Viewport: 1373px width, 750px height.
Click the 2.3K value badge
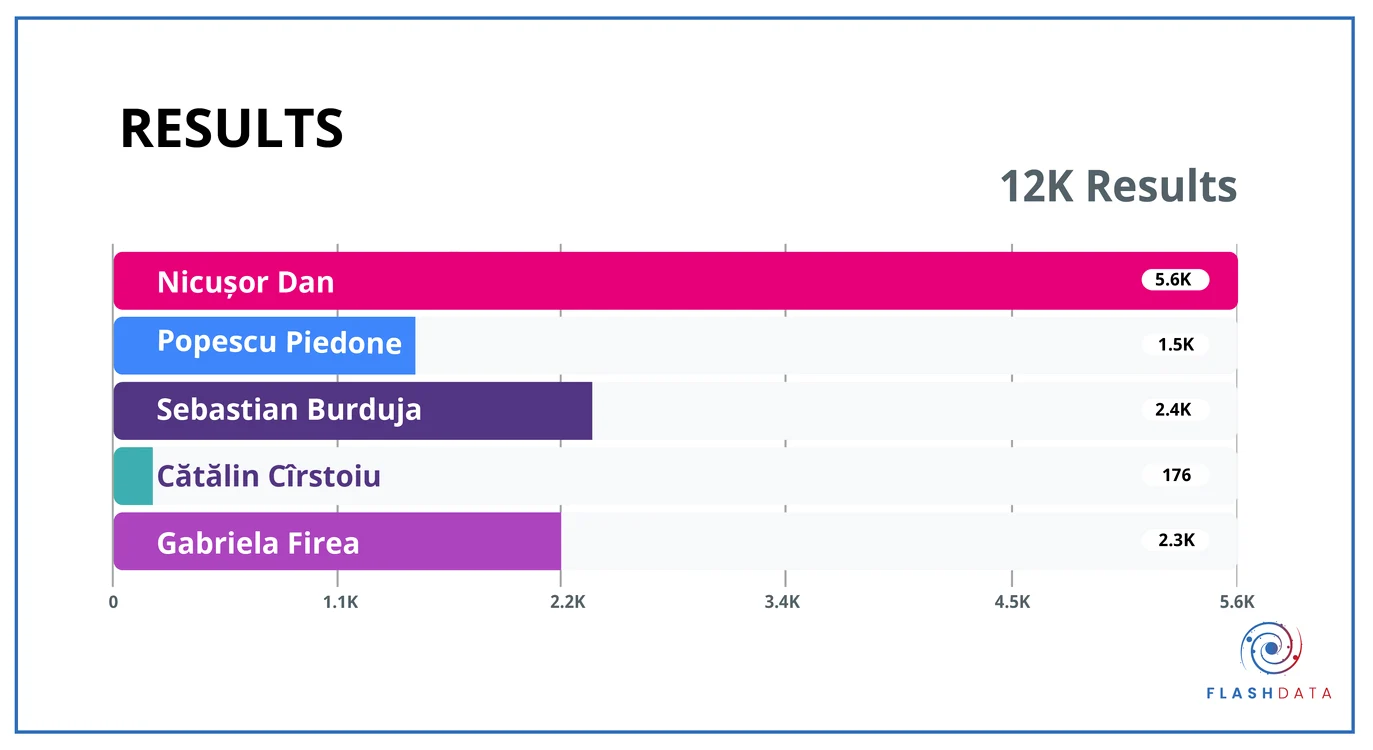tap(1175, 540)
